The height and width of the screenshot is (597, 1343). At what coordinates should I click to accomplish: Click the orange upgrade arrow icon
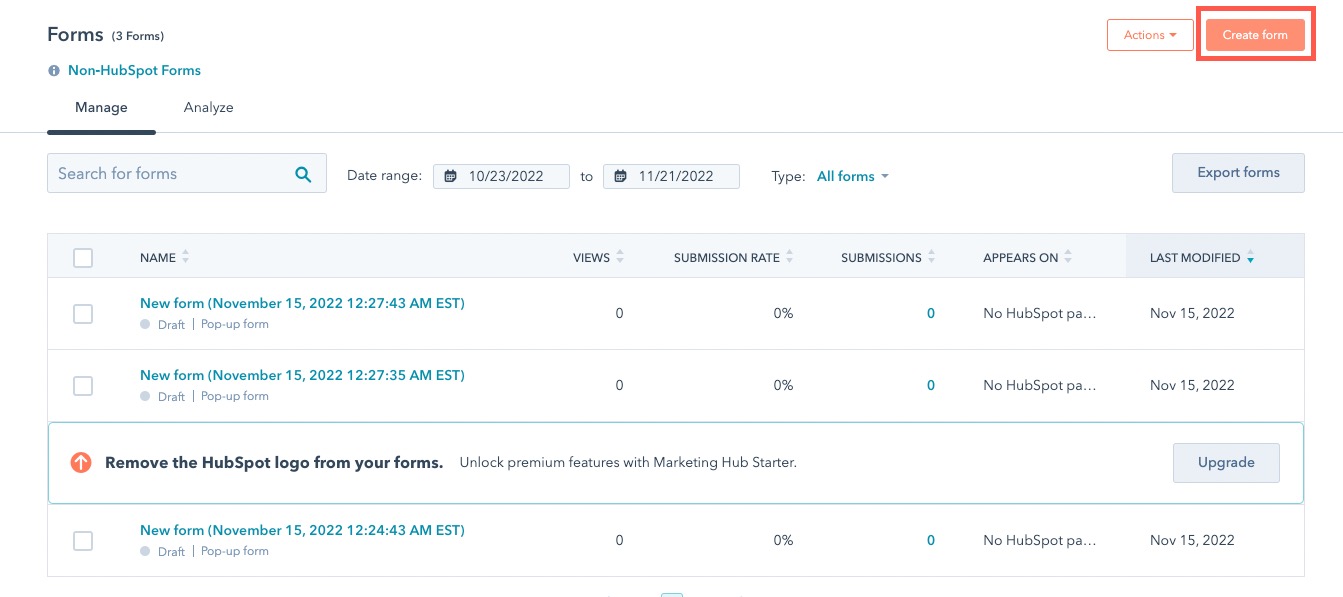[81, 463]
